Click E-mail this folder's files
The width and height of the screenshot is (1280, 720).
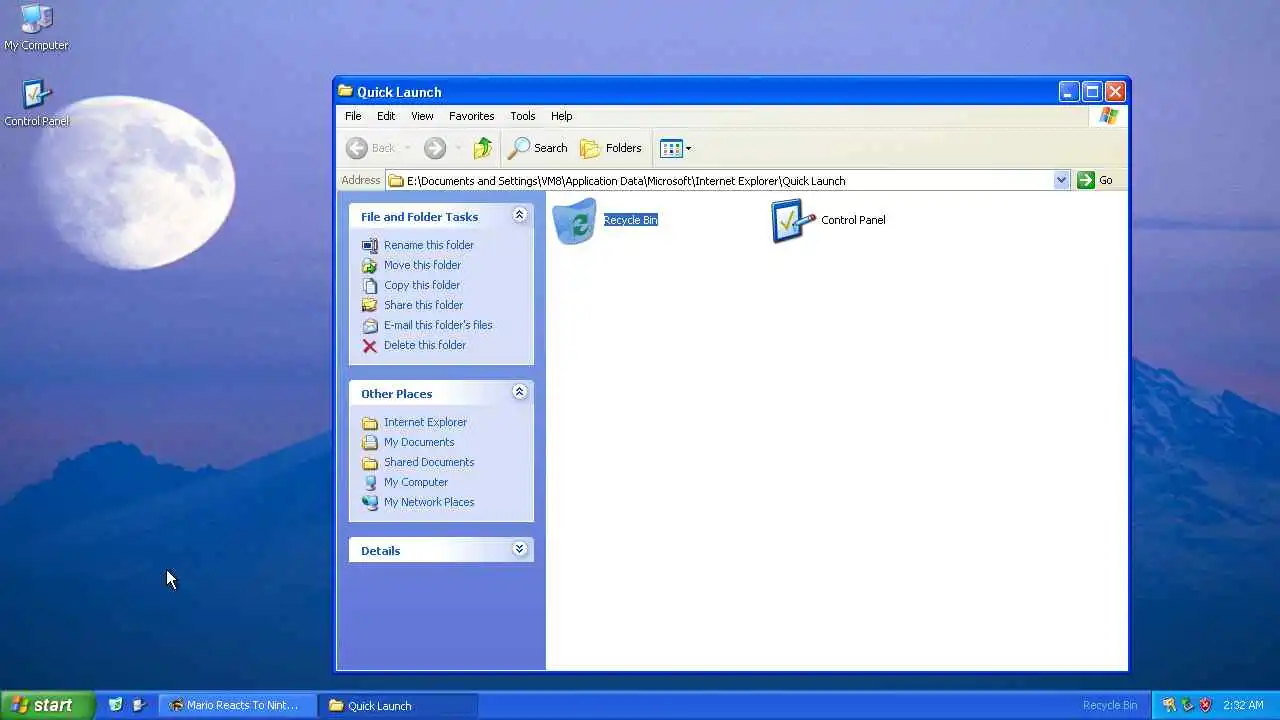coord(427,325)
